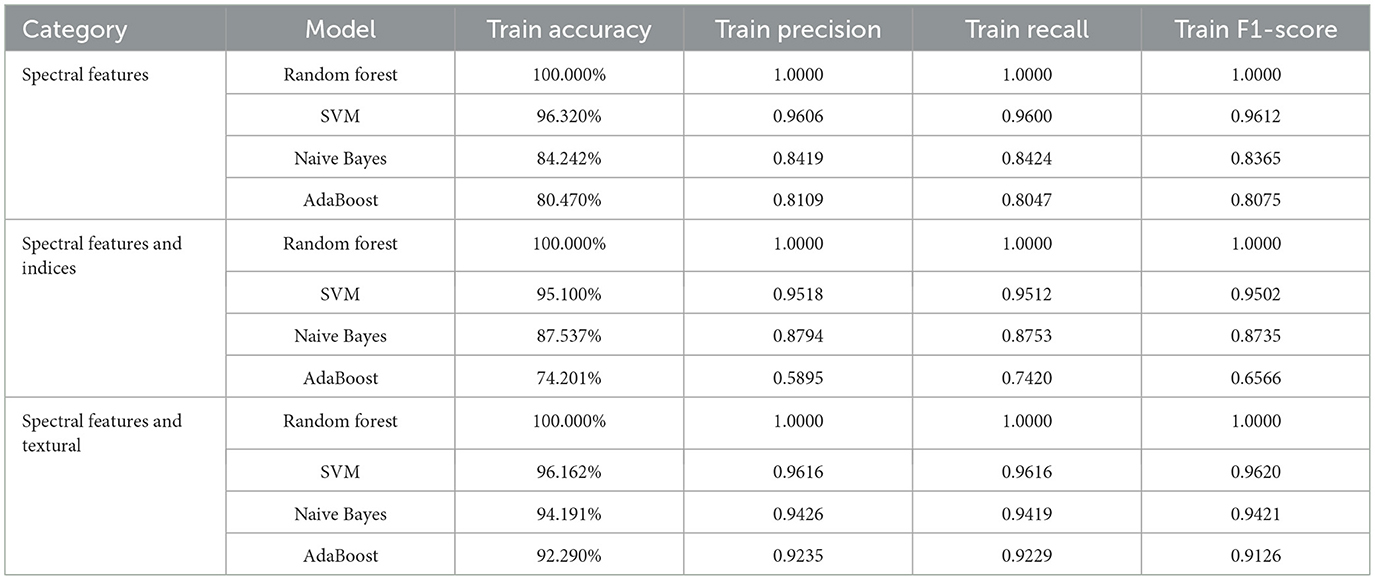Screen dimensions: 1375x580
Task: Select the 95.100% accuracy cell
Action: click(569, 294)
